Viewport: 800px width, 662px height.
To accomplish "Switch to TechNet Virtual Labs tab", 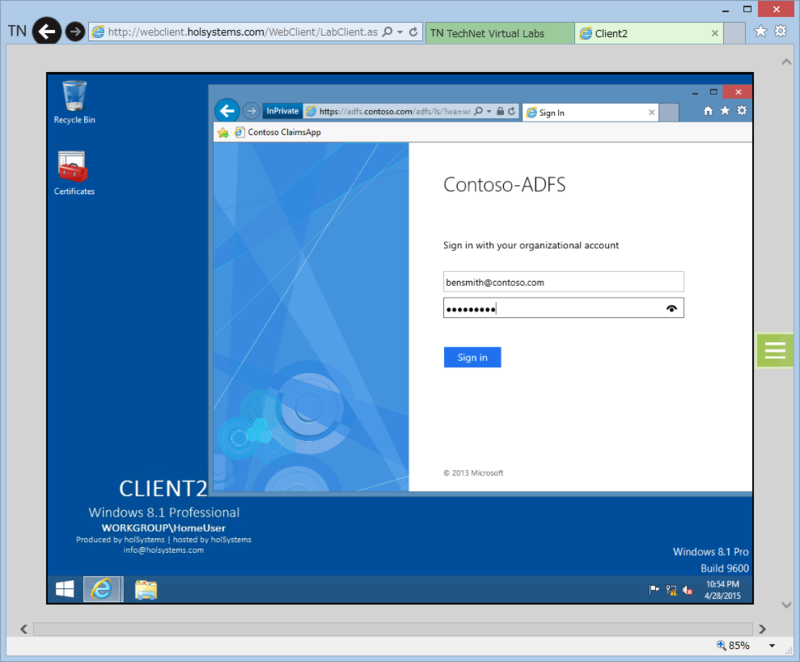I will pos(499,33).
